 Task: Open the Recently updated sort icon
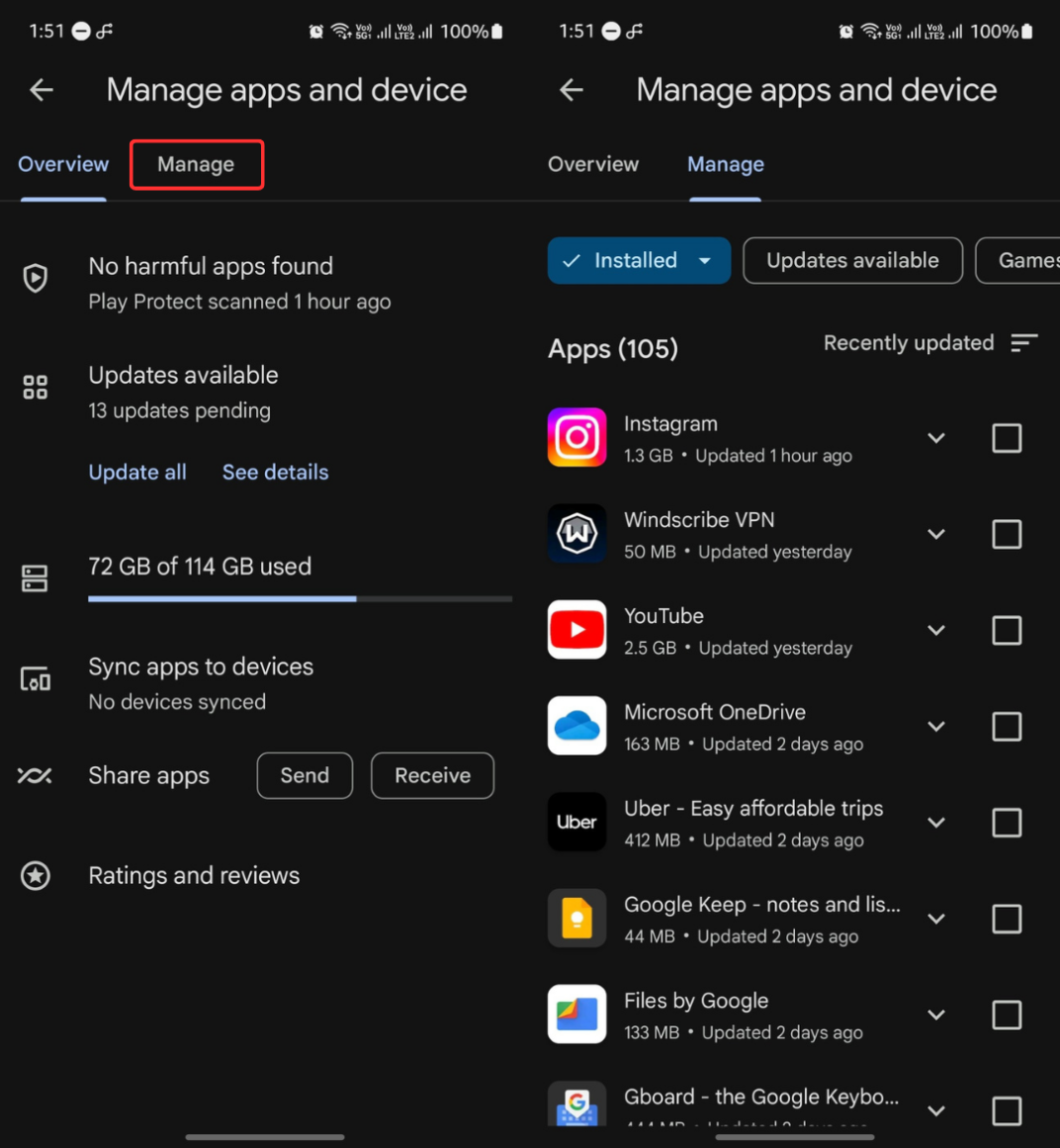point(1023,342)
